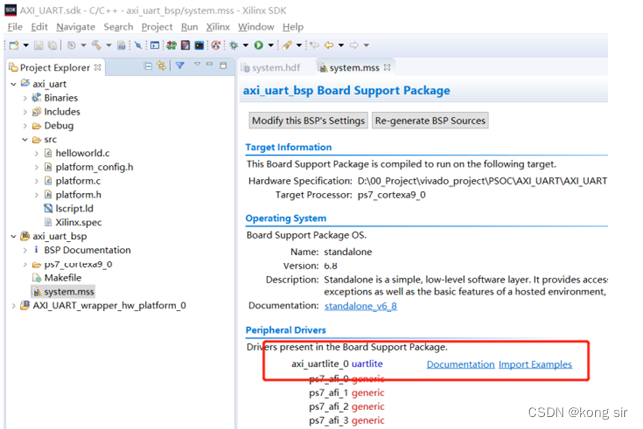Screen dimensions: 643x429
Task: Click the uartlite Import Examples link
Action: 535,364
